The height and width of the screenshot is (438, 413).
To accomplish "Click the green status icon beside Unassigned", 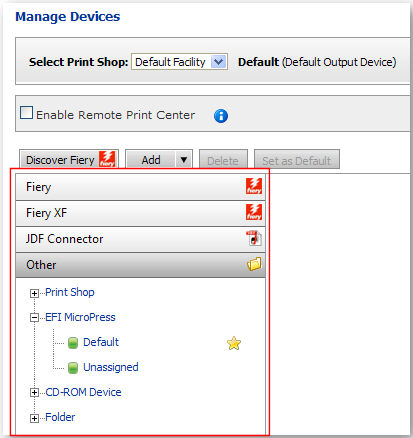I will pos(73,368).
